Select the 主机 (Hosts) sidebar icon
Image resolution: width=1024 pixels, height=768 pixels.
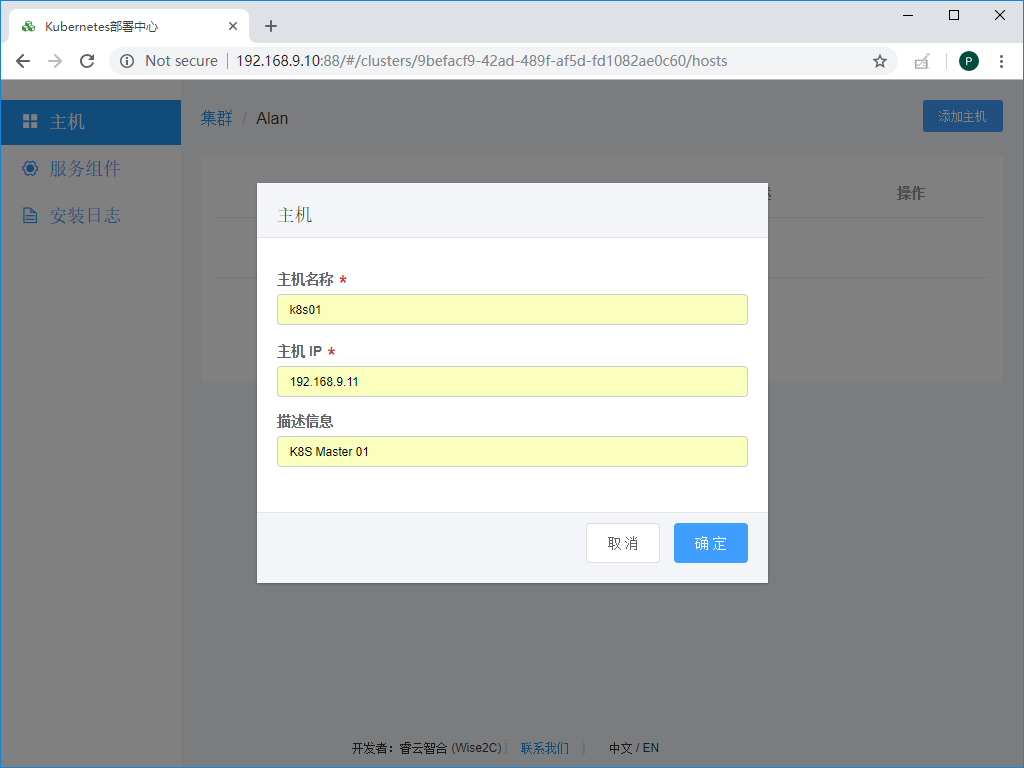point(30,122)
